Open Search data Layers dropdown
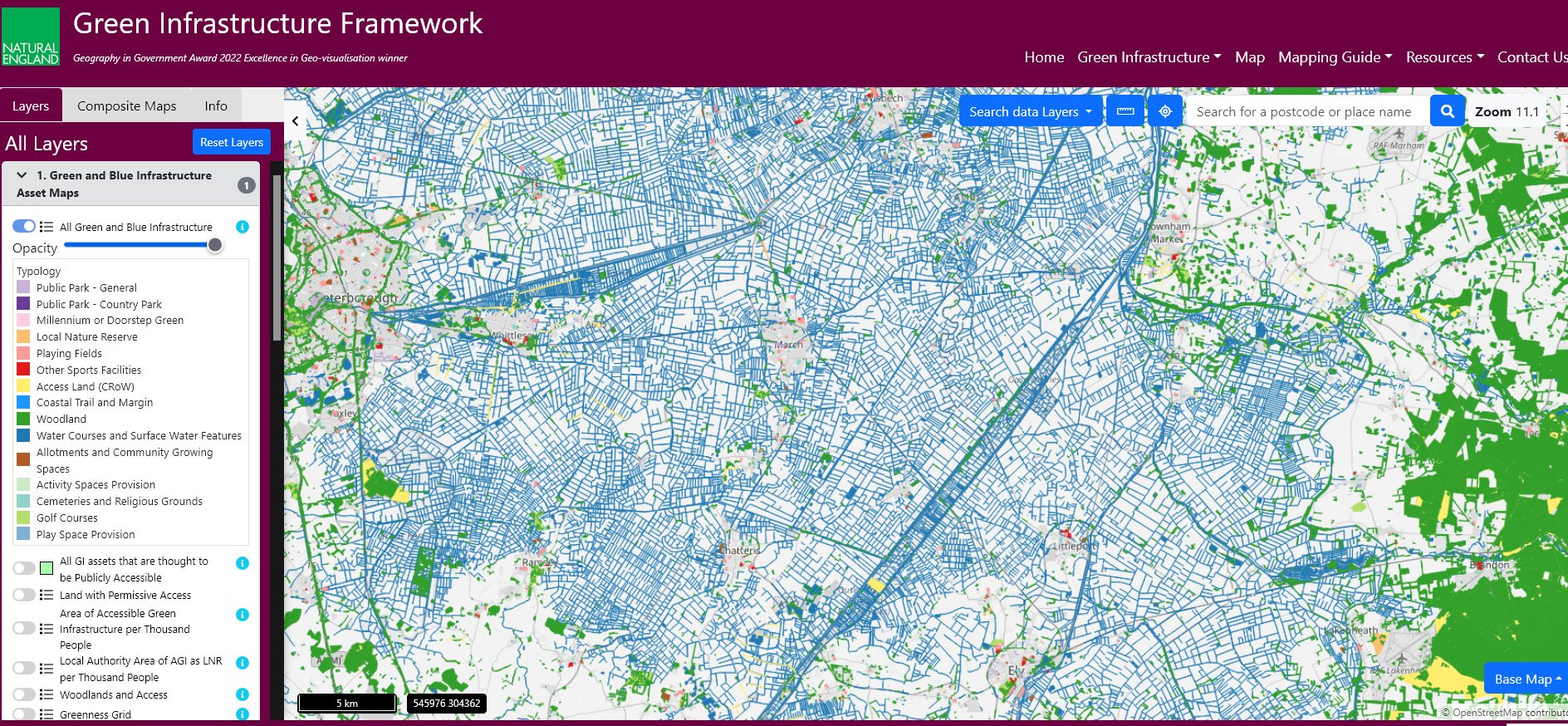This screenshot has width=1568, height=726. click(1030, 111)
